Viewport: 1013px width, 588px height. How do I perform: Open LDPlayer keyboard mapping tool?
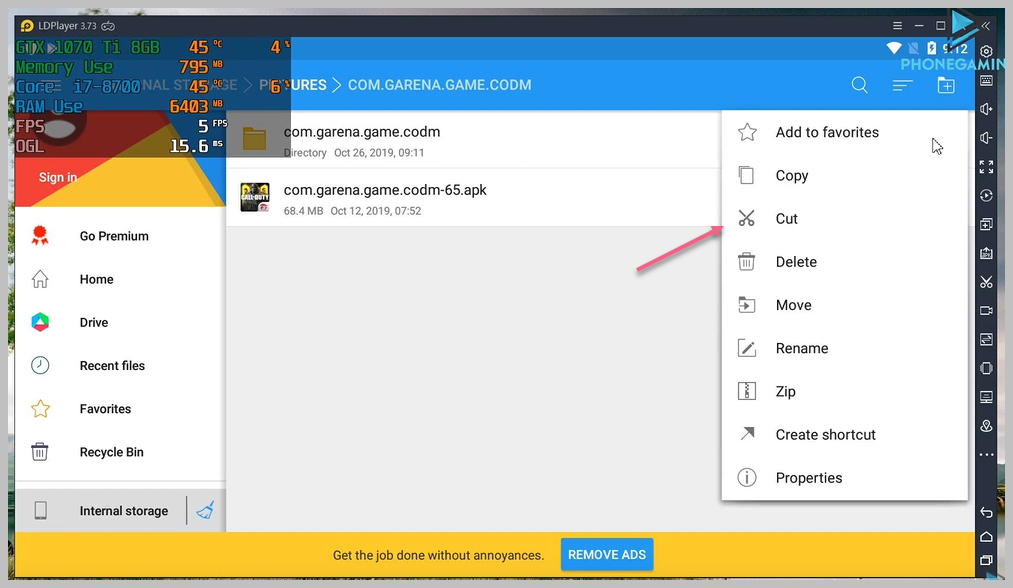pos(986,80)
